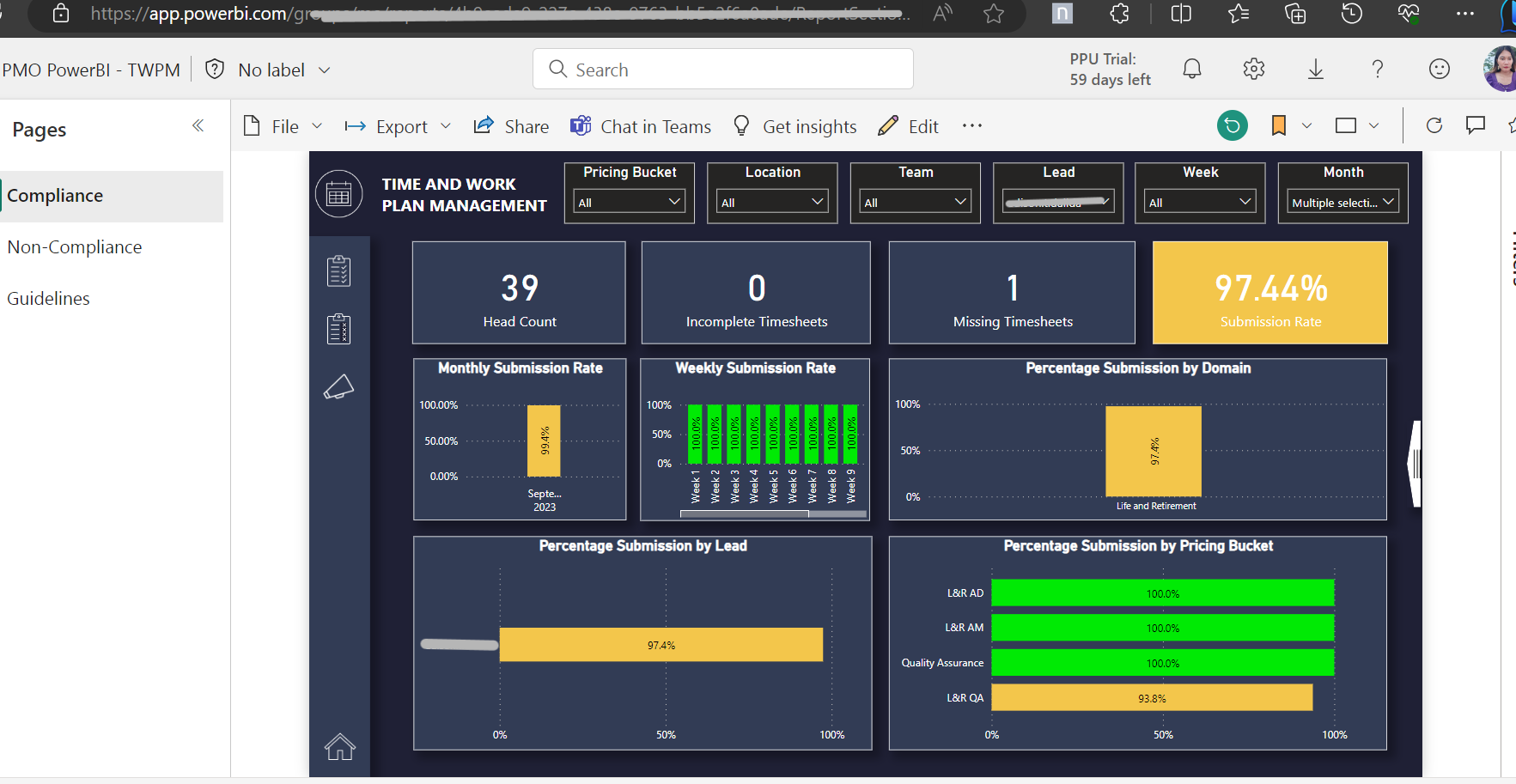The width and height of the screenshot is (1516, 784).
Task: Open the Export menu
Action: (x=398, y=126)
